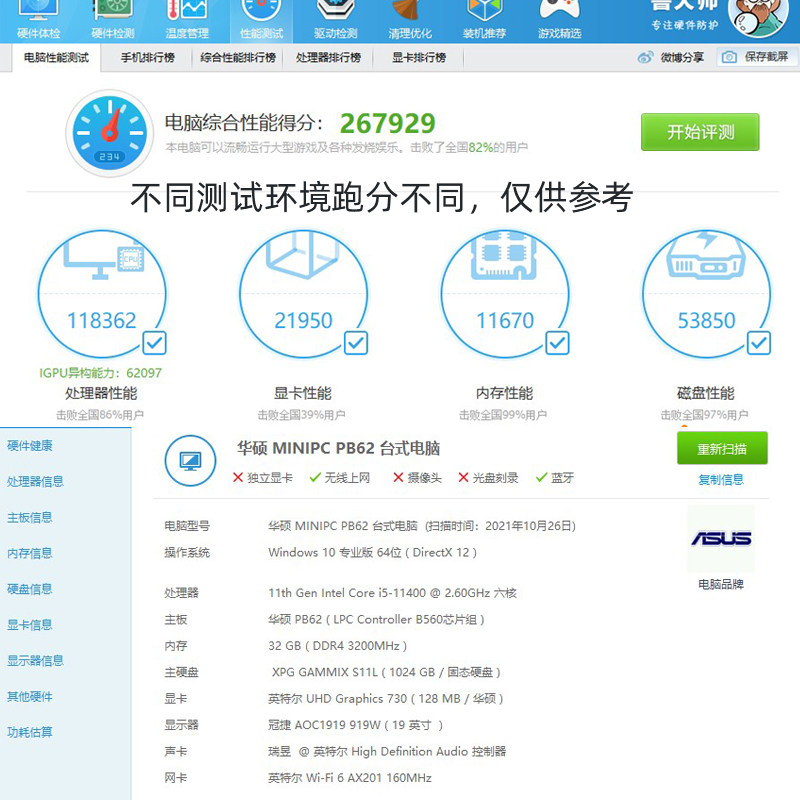Open the 清理优化 cleanup optimization icon
This screenshot has height=800, width=800.
click(410, 20)
